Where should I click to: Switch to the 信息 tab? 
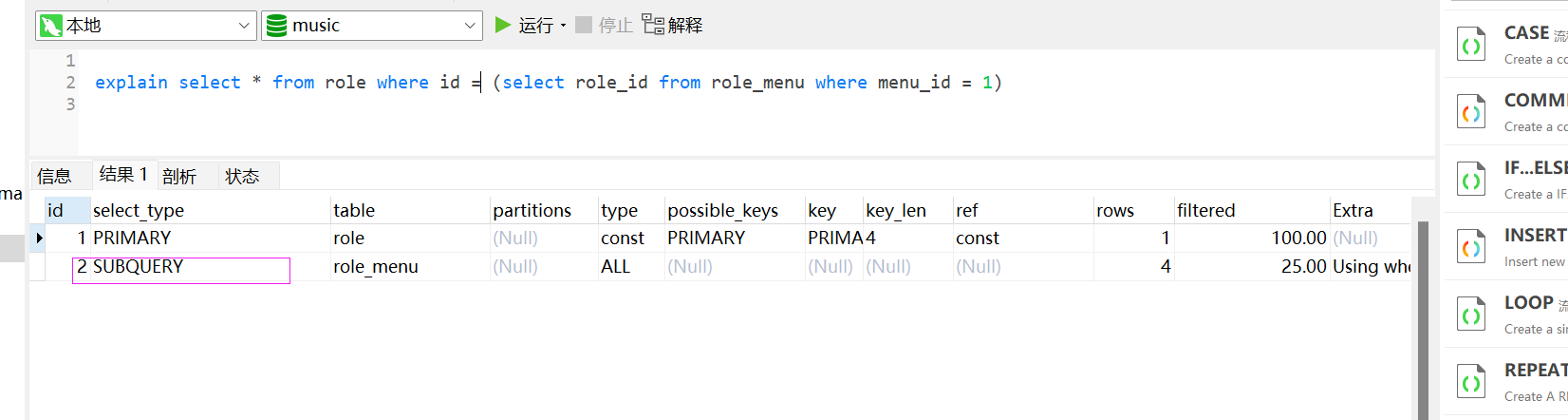point(54,176)
